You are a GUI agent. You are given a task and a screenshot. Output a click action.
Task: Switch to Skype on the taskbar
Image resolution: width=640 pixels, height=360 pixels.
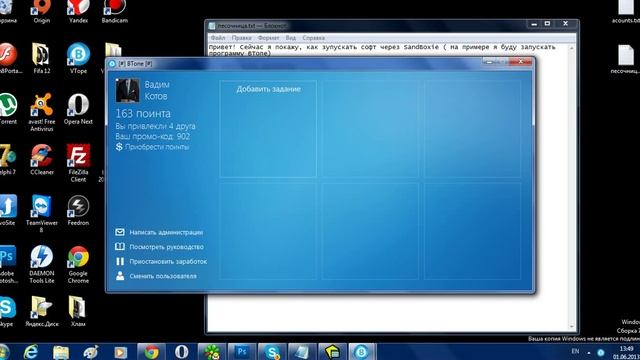pyautogui.click(x=272, y=352)
